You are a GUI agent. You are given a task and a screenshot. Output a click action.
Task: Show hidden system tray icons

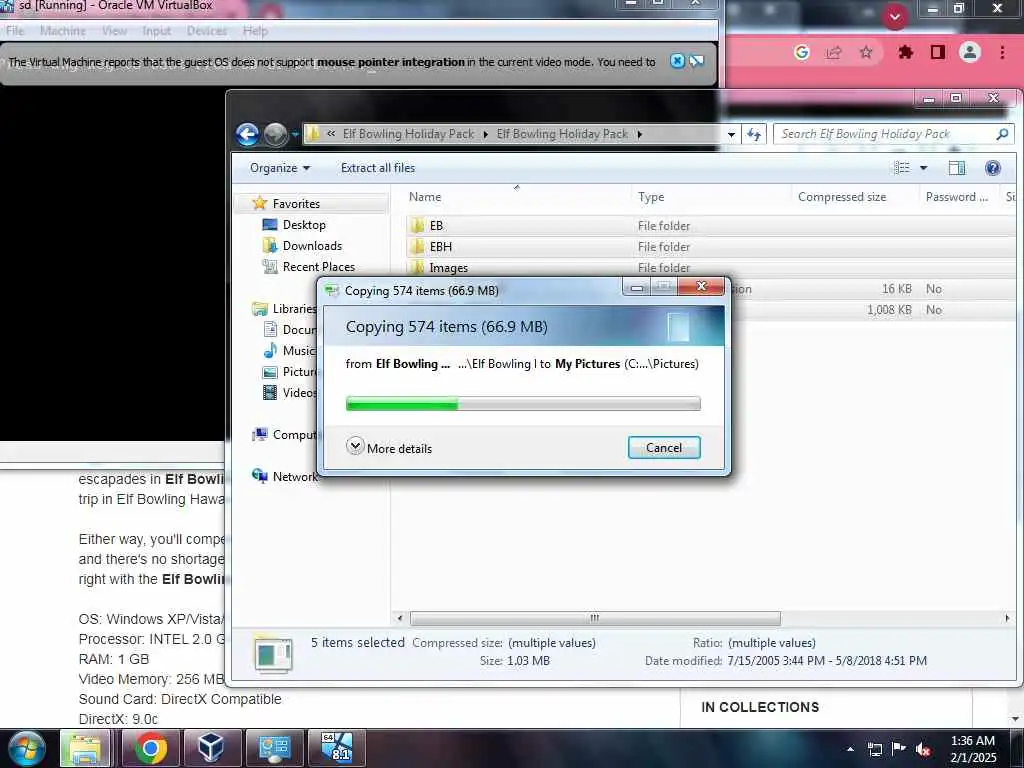(x=850, y=749)
